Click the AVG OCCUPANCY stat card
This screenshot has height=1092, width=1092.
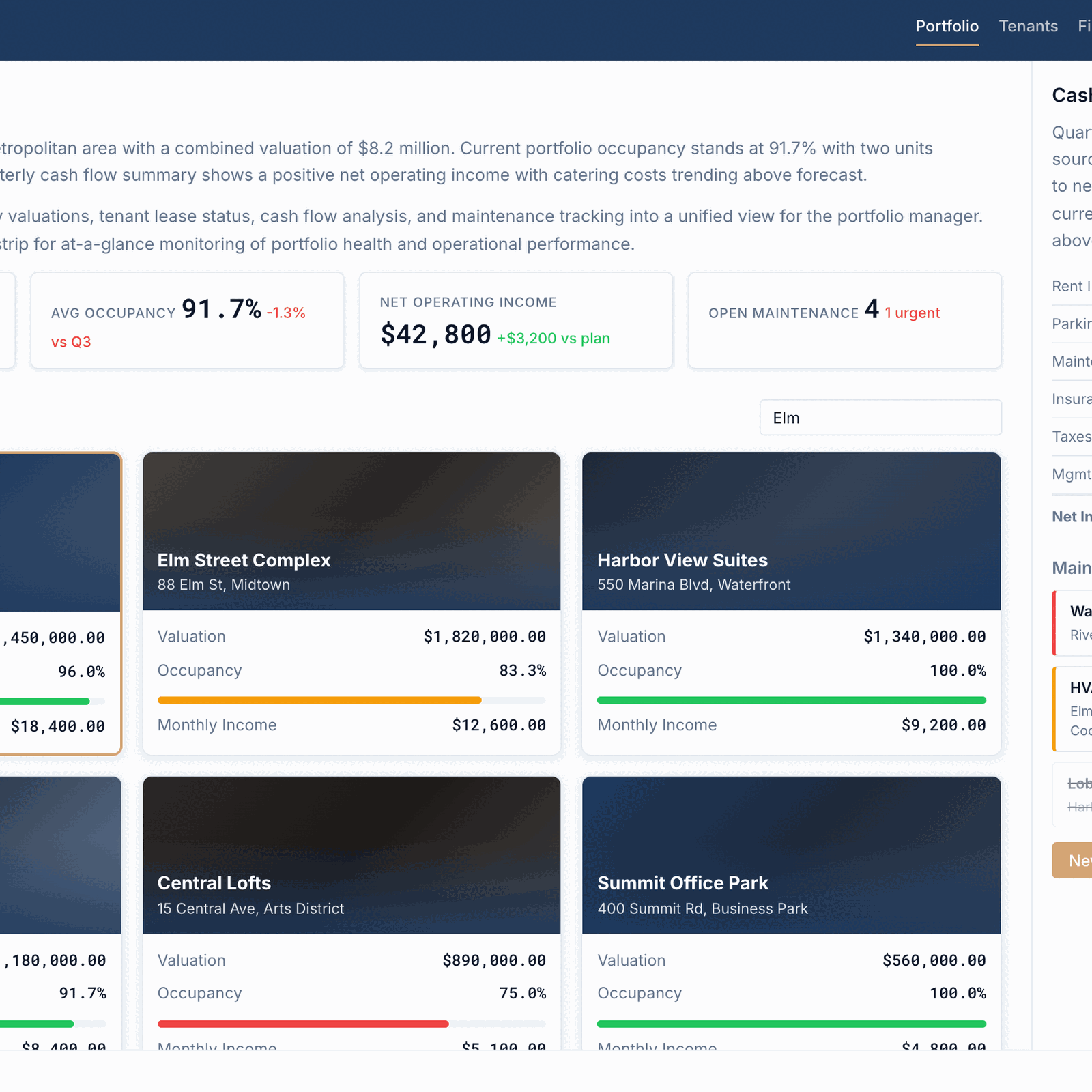click(186, 321)
